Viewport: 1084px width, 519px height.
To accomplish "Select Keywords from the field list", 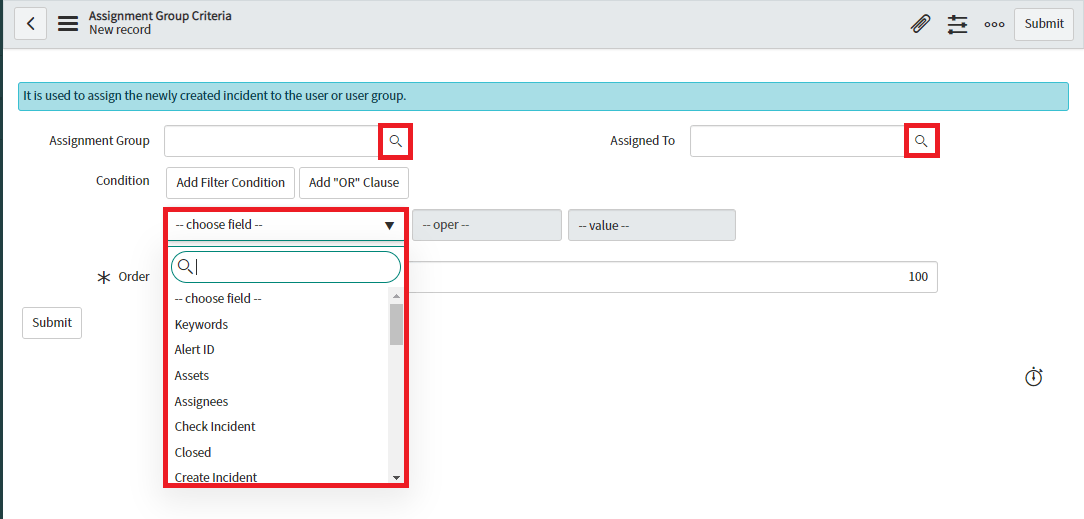I will click(201, 324).
